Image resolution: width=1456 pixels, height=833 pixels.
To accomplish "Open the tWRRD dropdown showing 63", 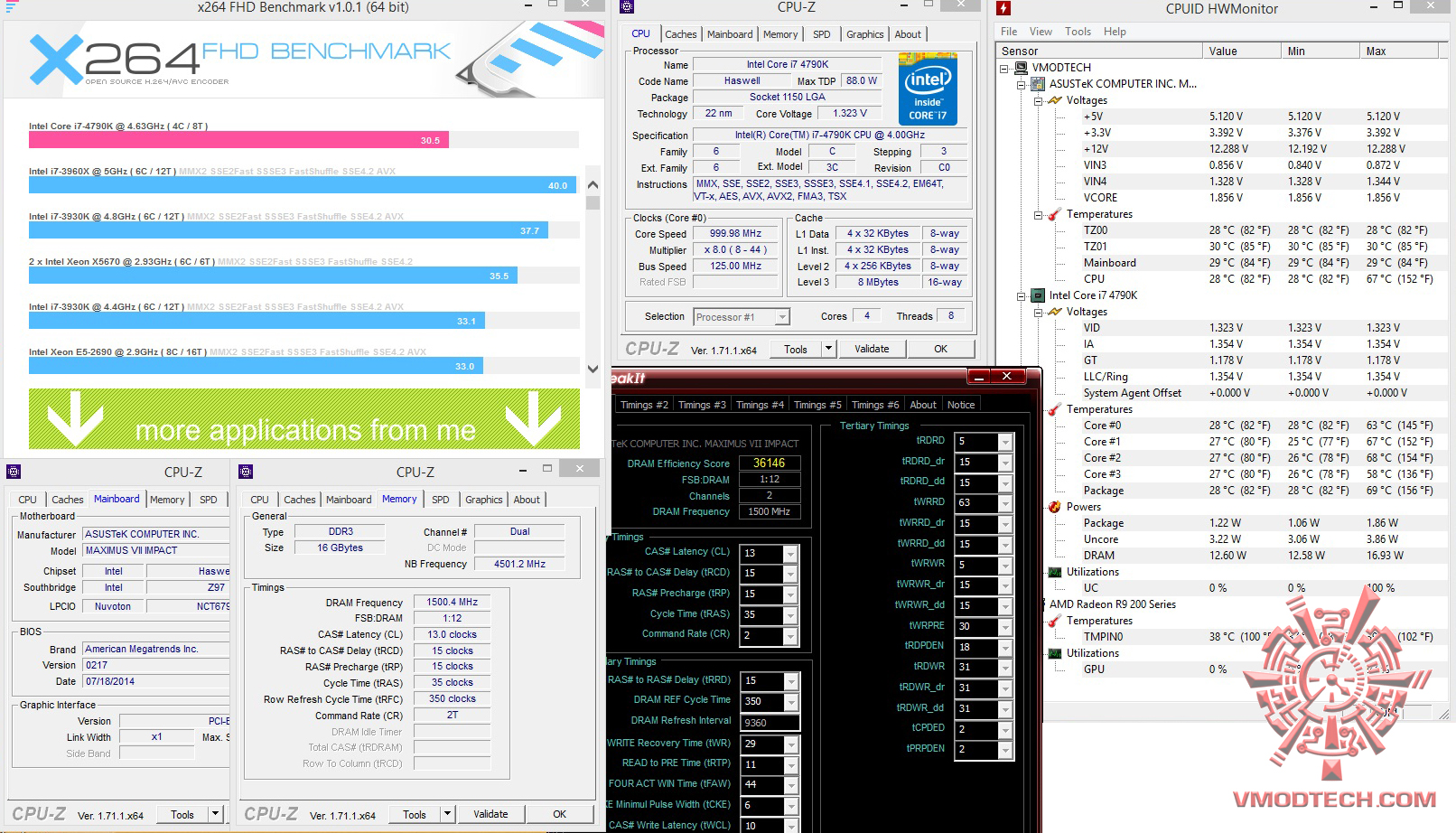I will 1005,502.
